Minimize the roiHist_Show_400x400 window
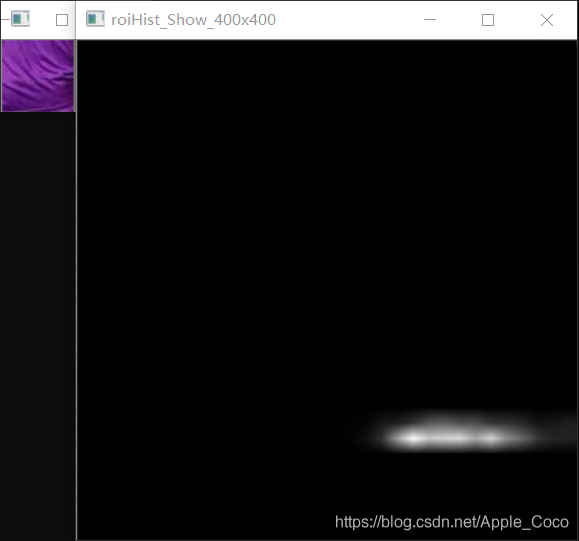The image size is (579, 541). coord(430,20)
